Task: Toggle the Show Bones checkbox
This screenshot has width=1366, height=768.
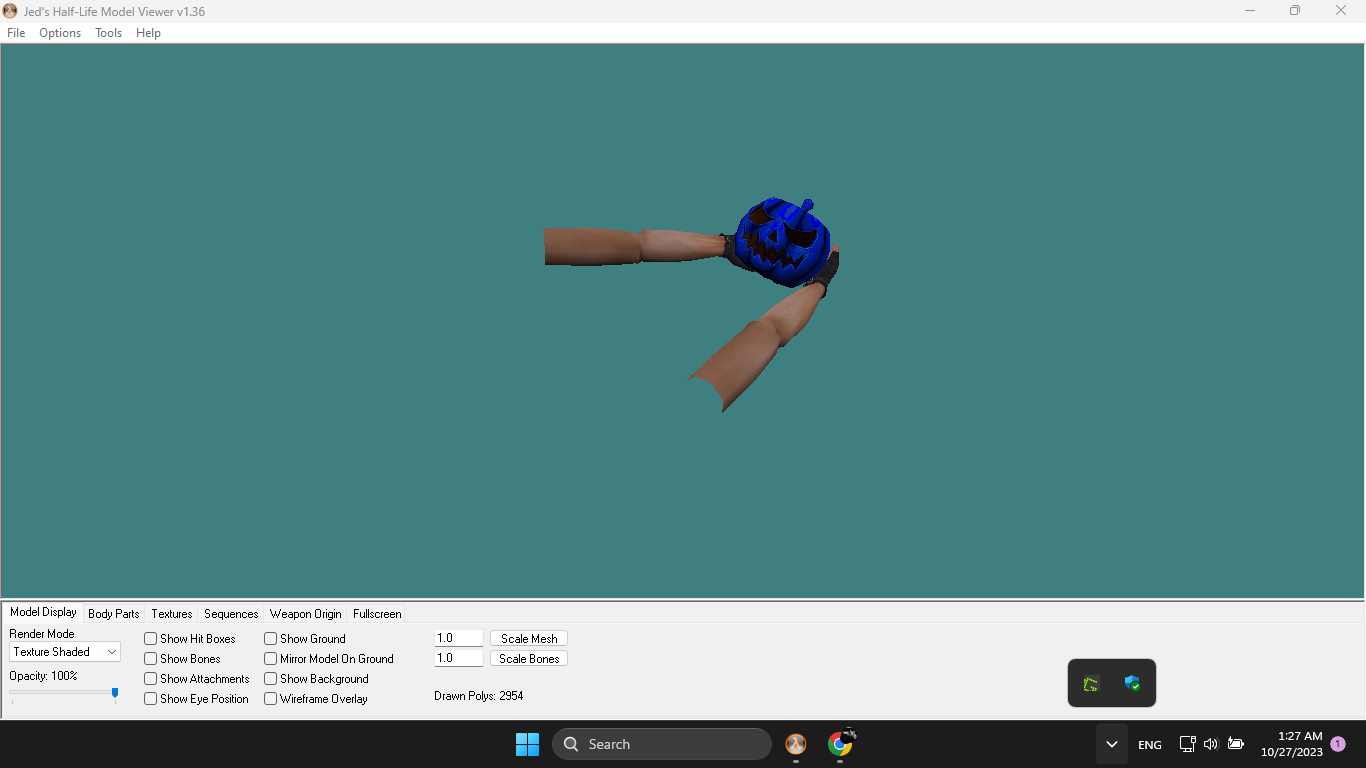Action: pos(151,659)
